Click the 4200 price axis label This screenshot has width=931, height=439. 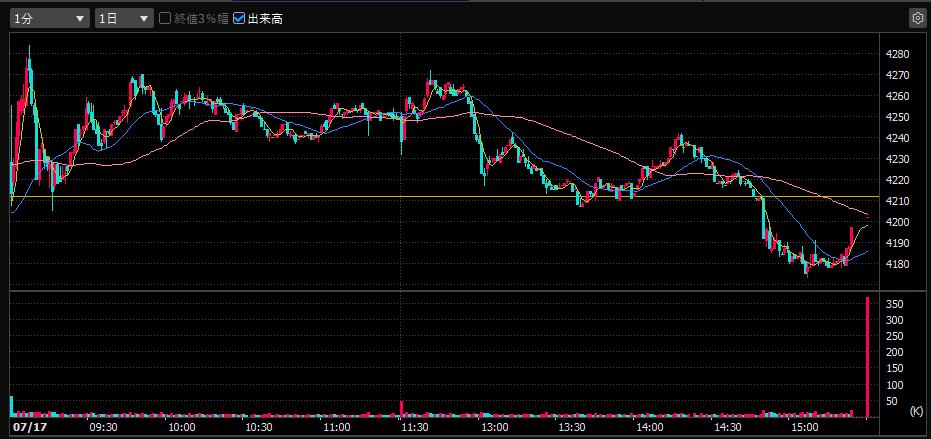tap(897, 222)
